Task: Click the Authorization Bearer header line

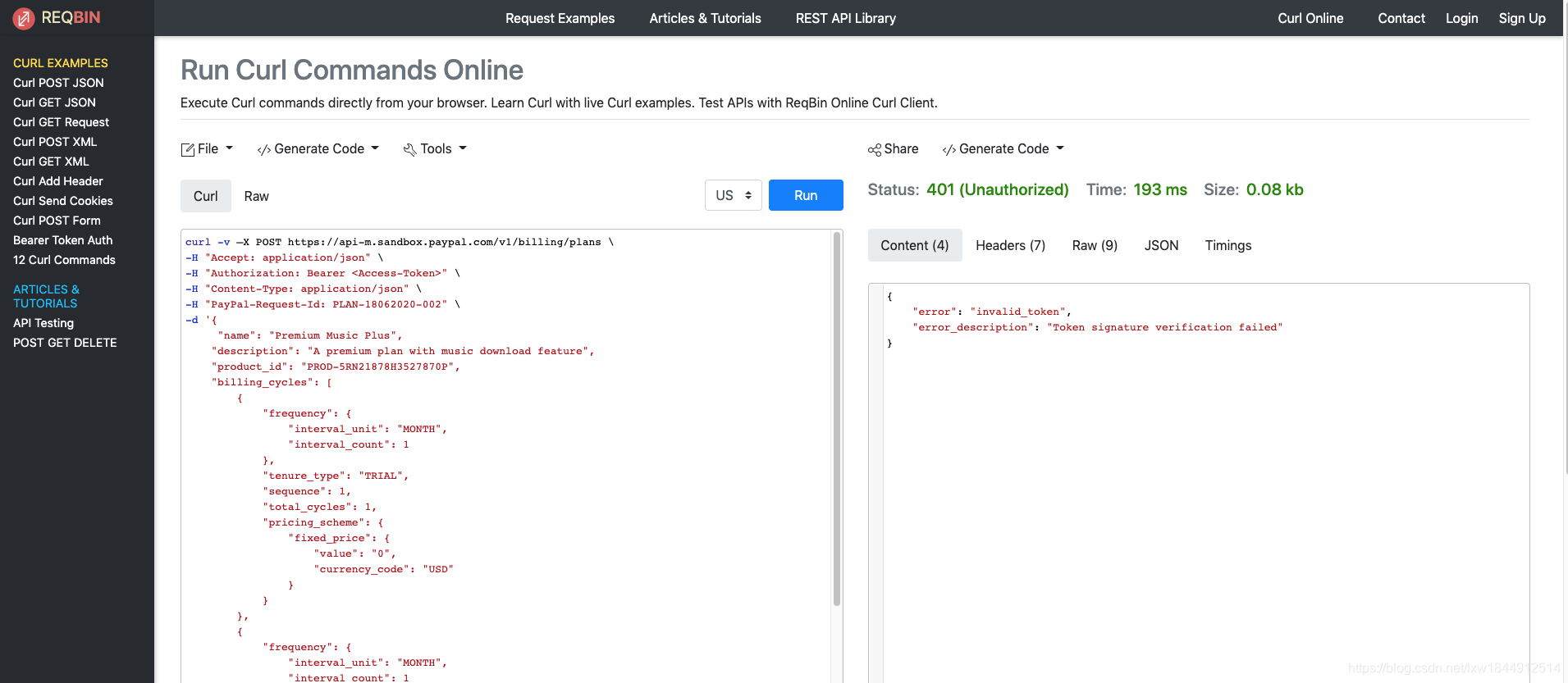Action: pyautogui.click(x=322, y=273)
